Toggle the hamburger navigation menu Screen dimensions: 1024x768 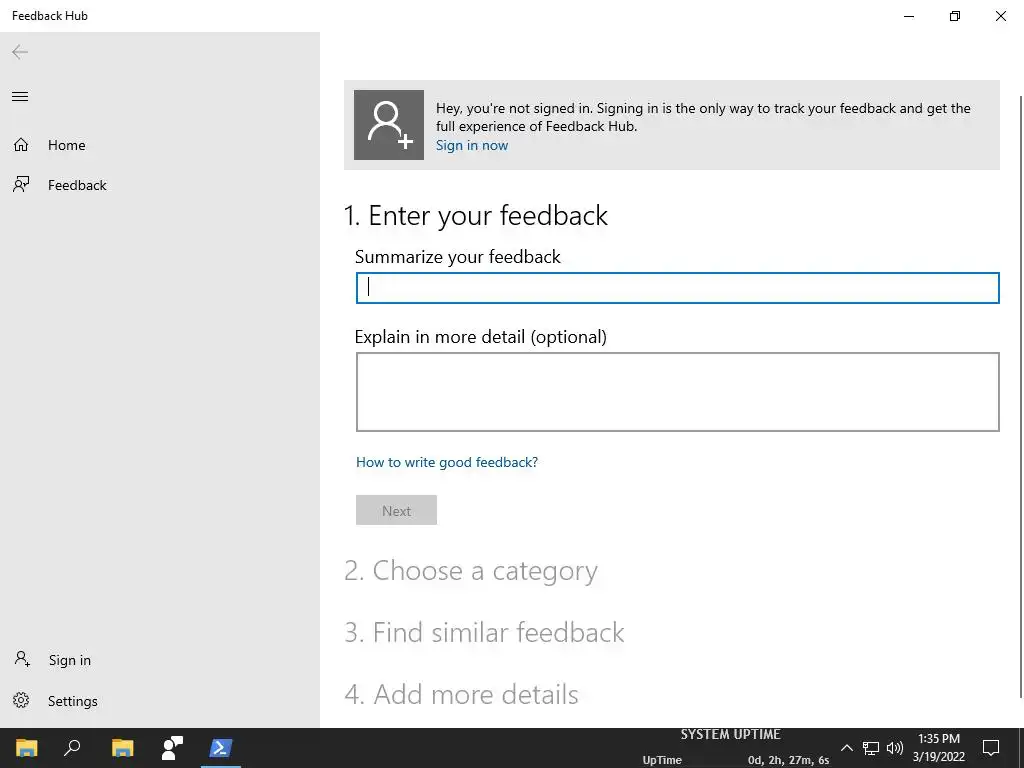click(20, 97)
